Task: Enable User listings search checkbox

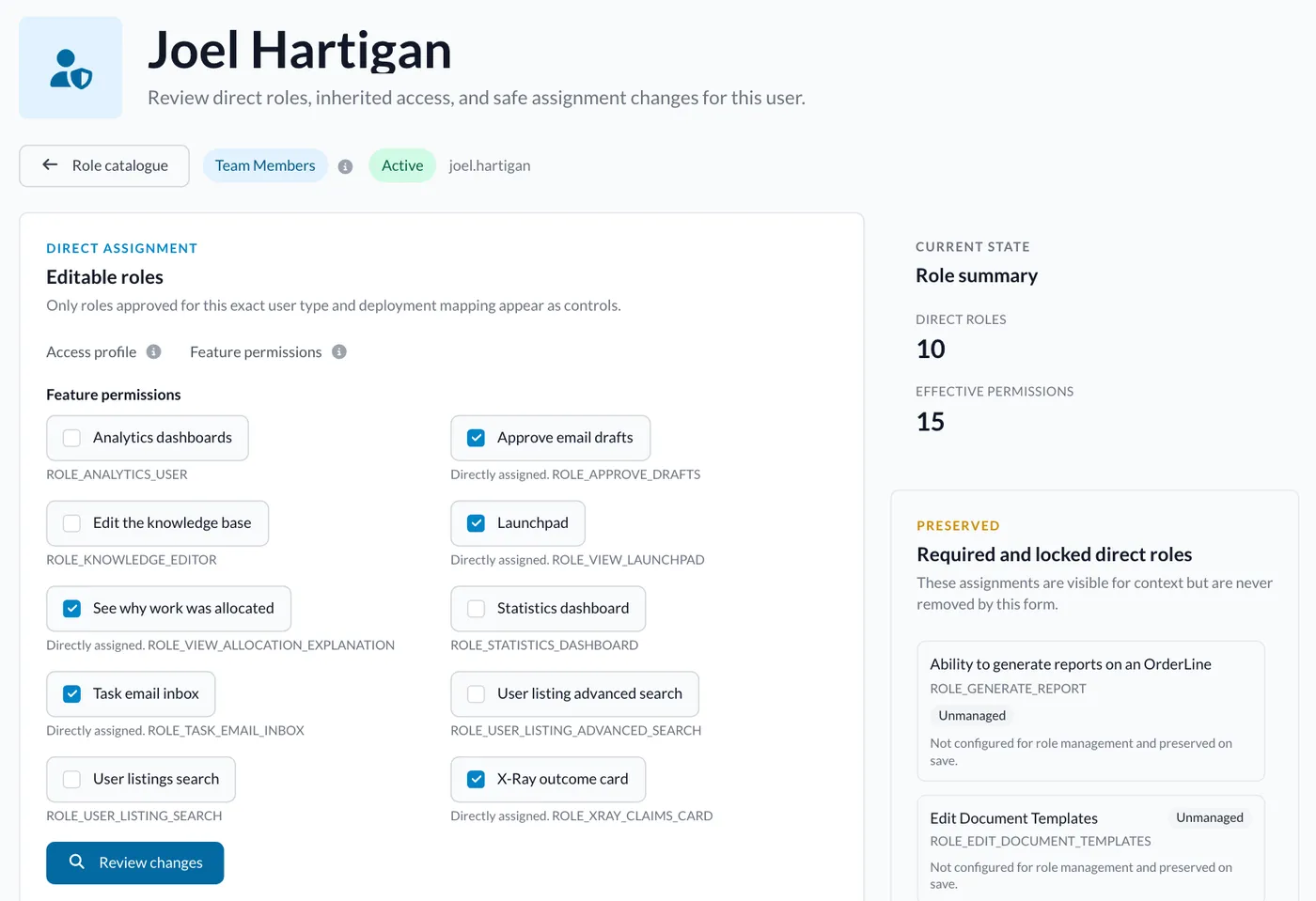Action: click(71, 780)
